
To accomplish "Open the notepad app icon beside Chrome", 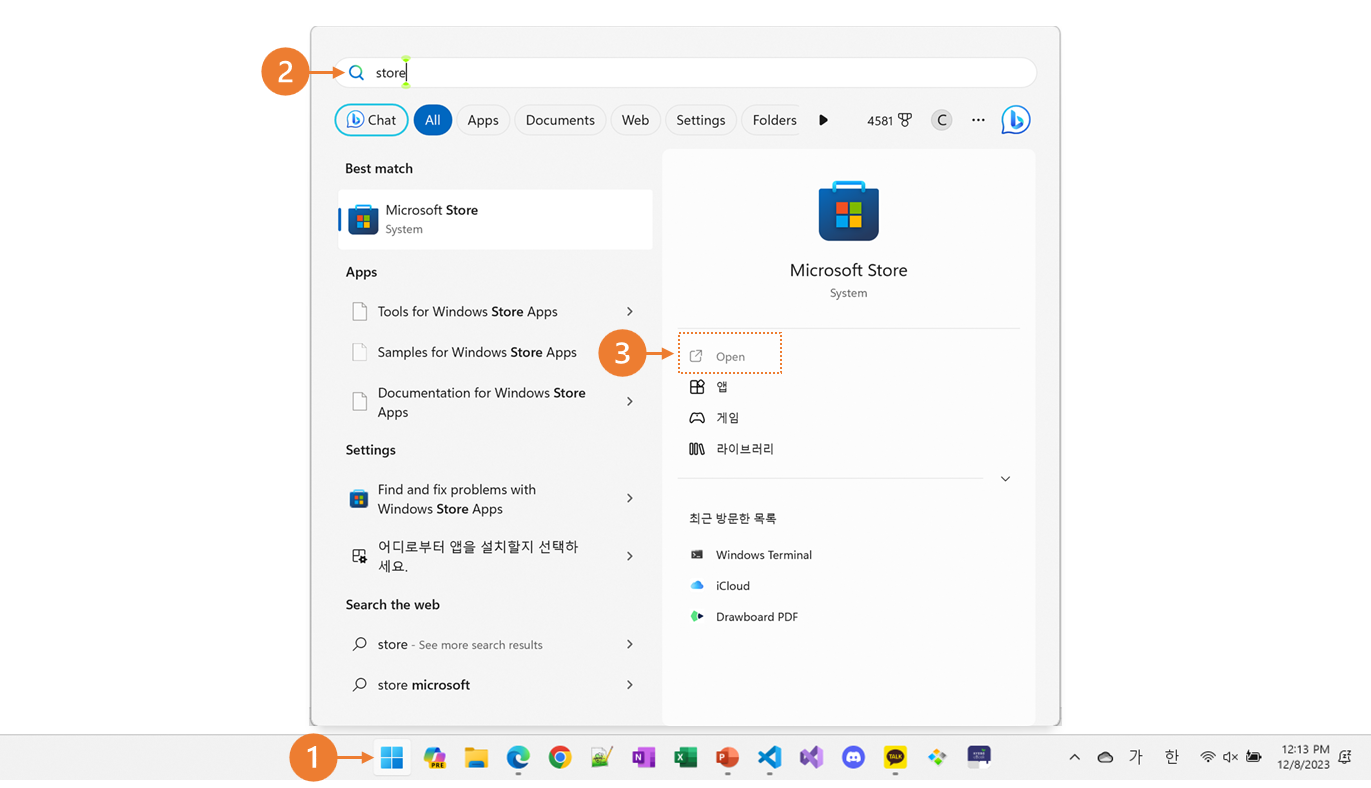I will pos(601,758).
